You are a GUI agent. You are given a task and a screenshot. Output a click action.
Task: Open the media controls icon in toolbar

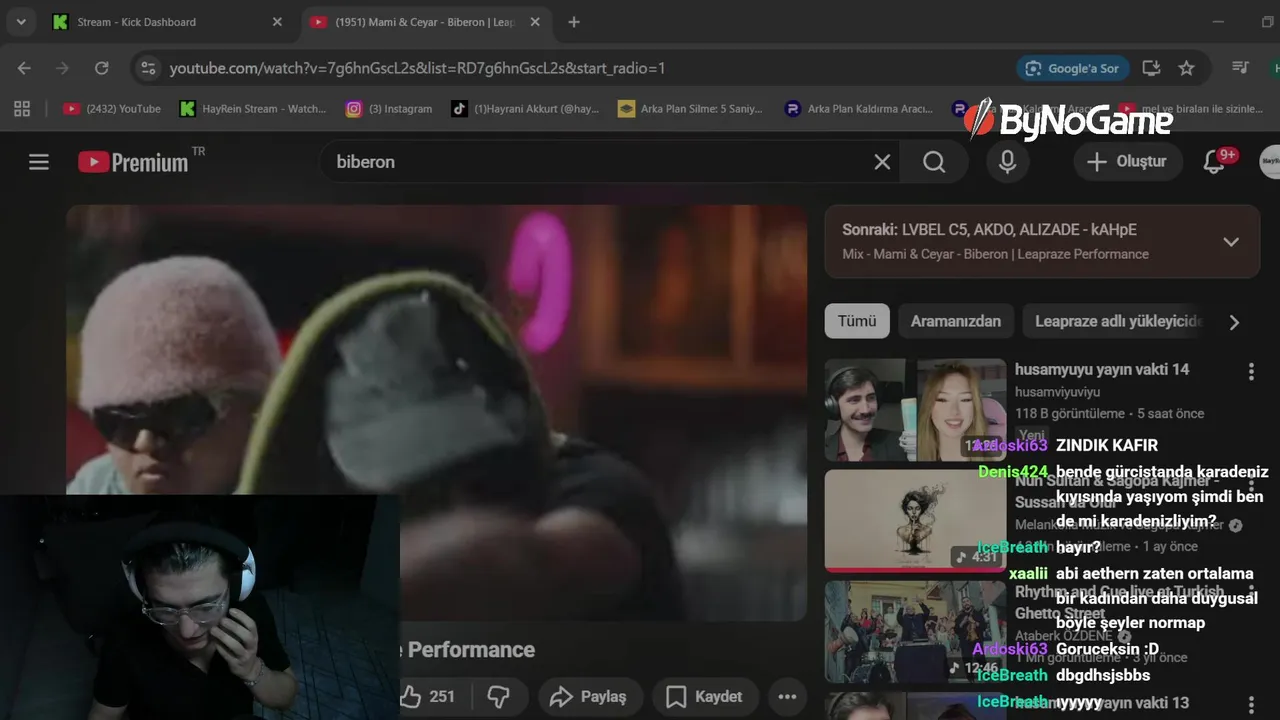coord(1240,68)
